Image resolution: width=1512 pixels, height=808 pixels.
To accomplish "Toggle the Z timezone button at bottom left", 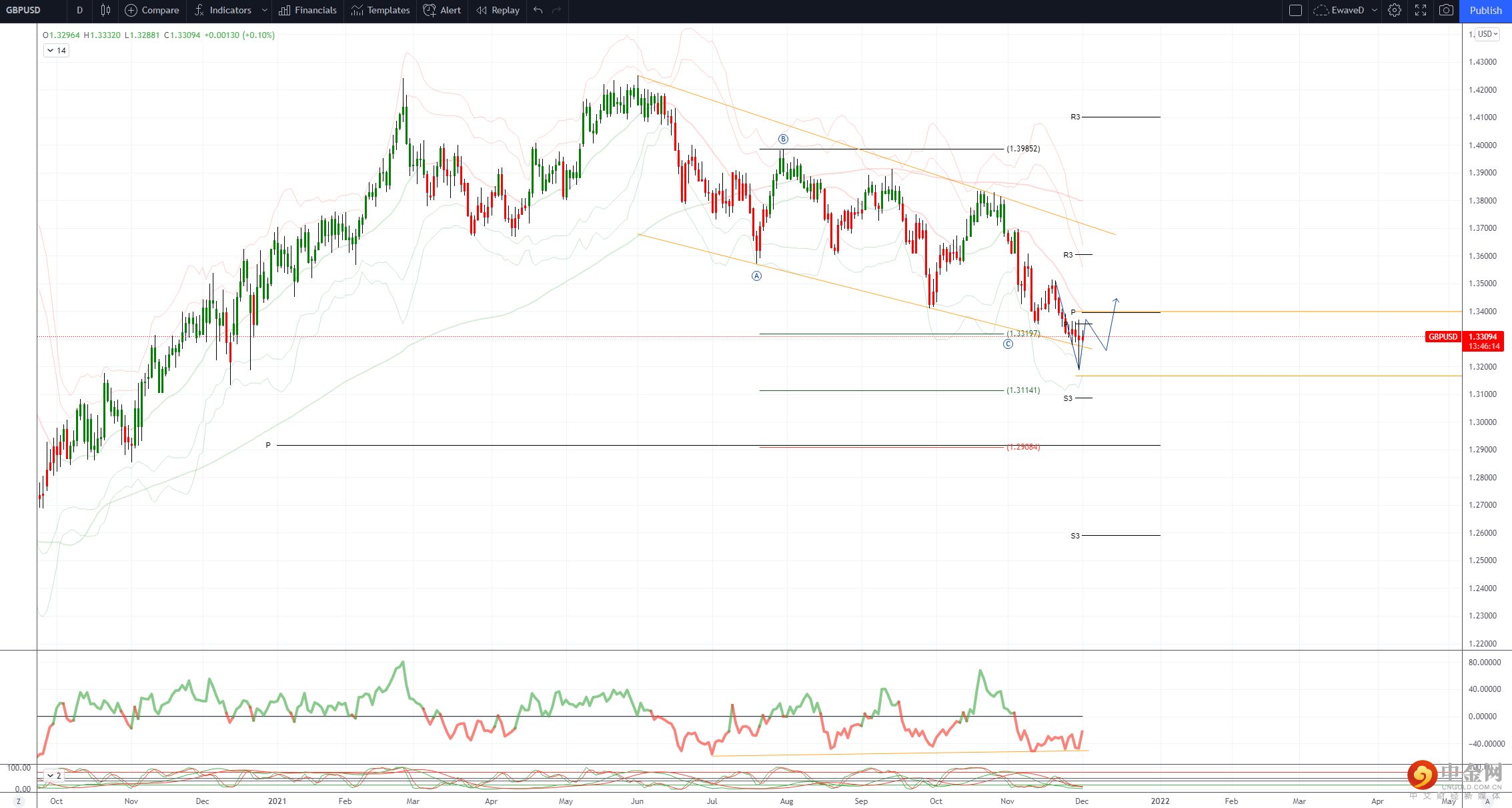I will [19, 801].
